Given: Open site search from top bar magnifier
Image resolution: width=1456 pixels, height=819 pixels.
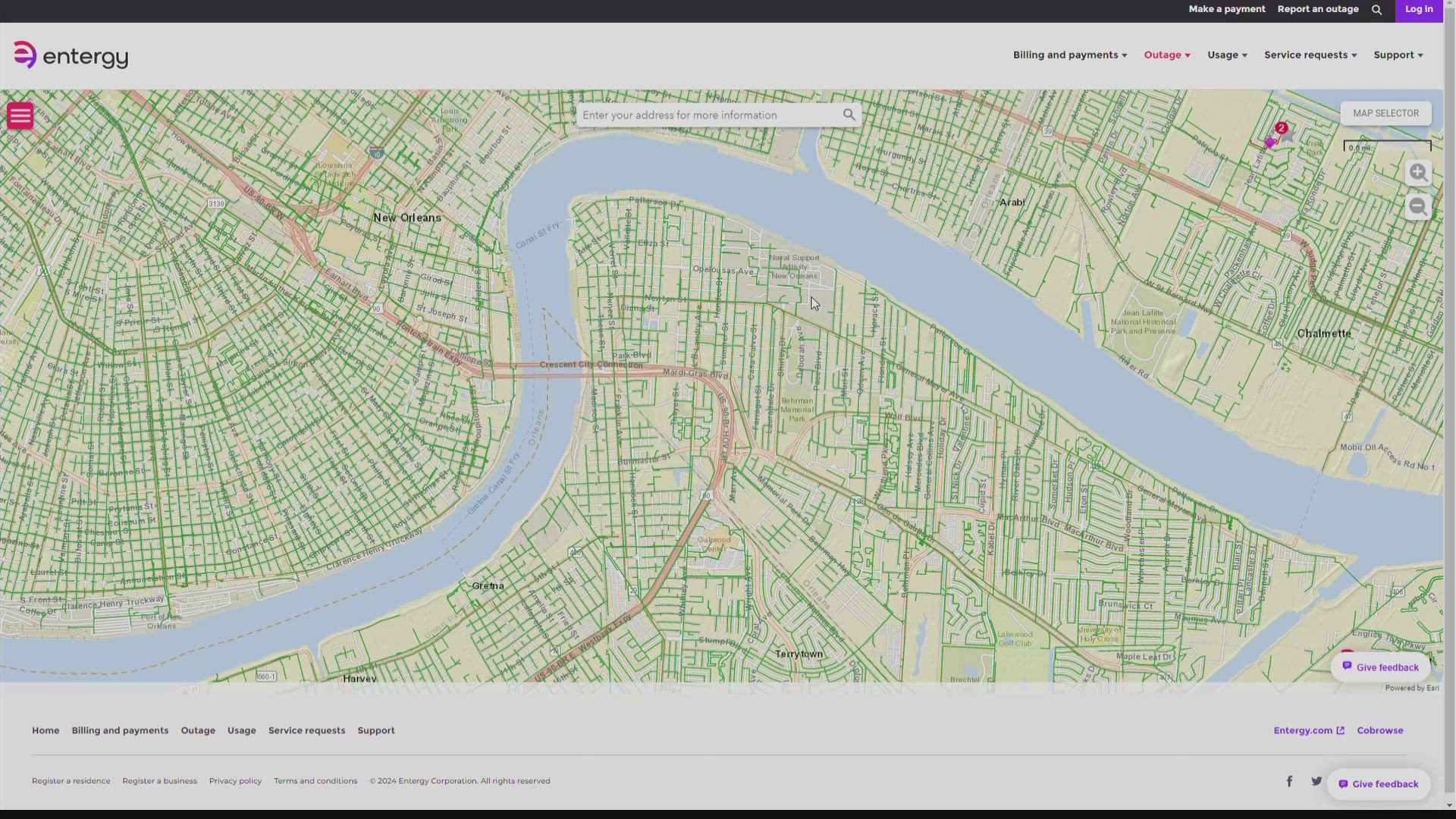Looking at the screenshot, I should [1376, 10].
